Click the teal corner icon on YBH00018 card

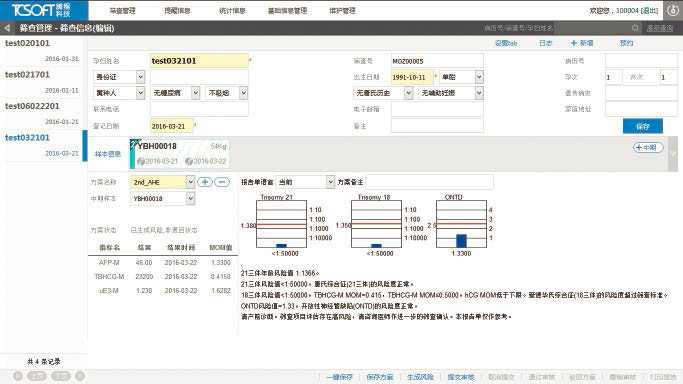(x=134, y=144)
